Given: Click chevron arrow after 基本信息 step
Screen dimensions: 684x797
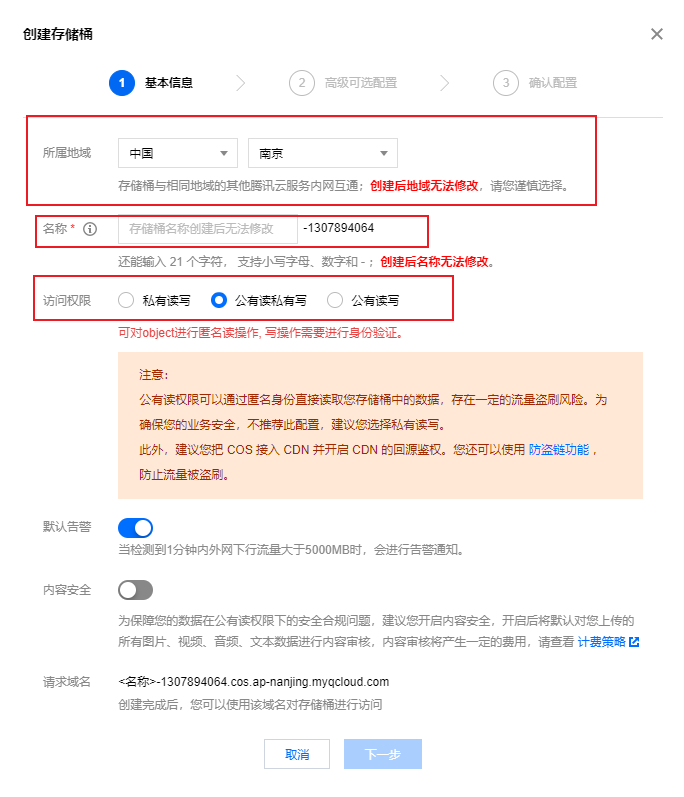Looking at the screenshot, I should click(x=241, y=83).
